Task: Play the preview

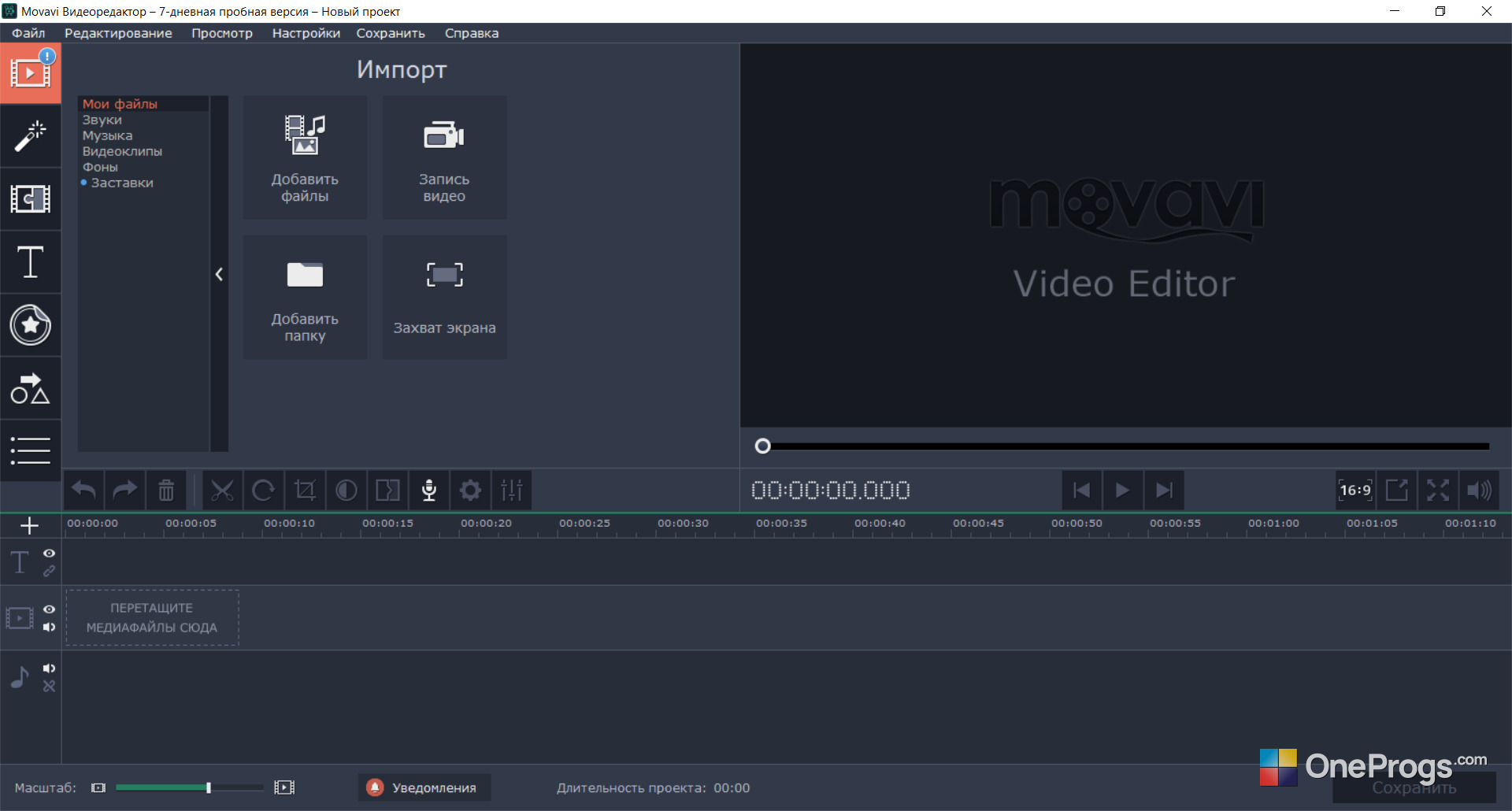Action: 1123,491
